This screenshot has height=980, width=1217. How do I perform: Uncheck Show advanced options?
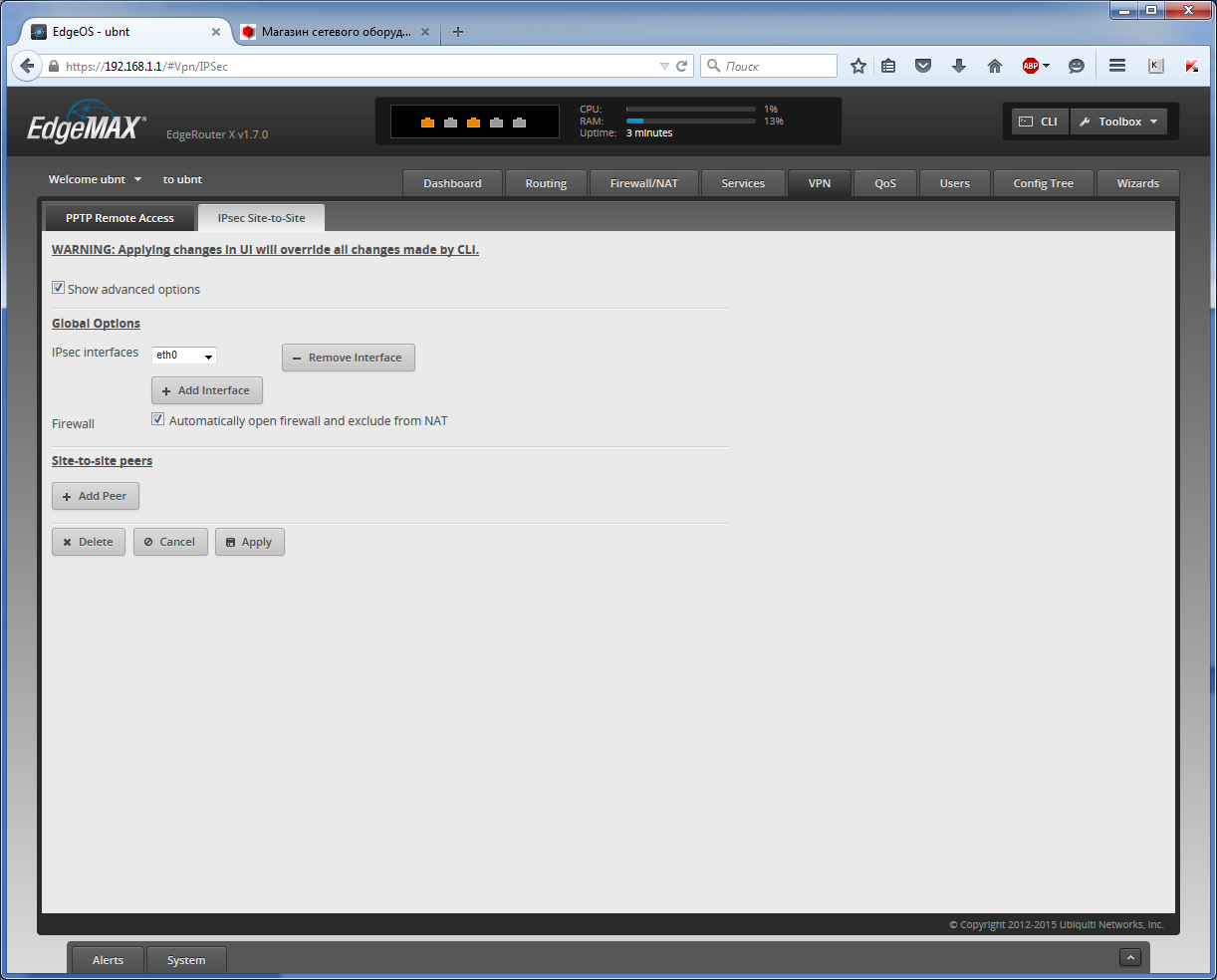point(58,288)
